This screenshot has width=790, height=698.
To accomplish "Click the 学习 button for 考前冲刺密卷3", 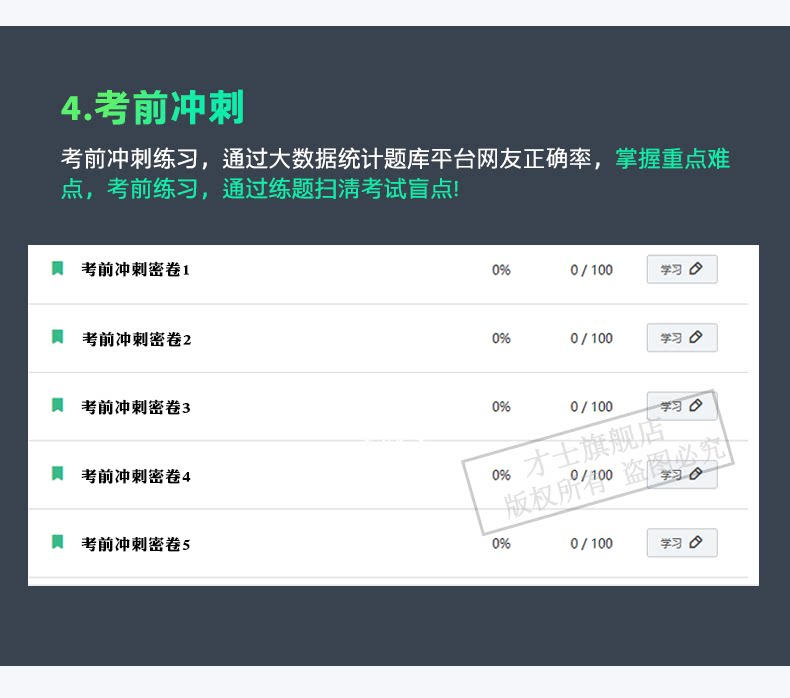I will point(681,406).
